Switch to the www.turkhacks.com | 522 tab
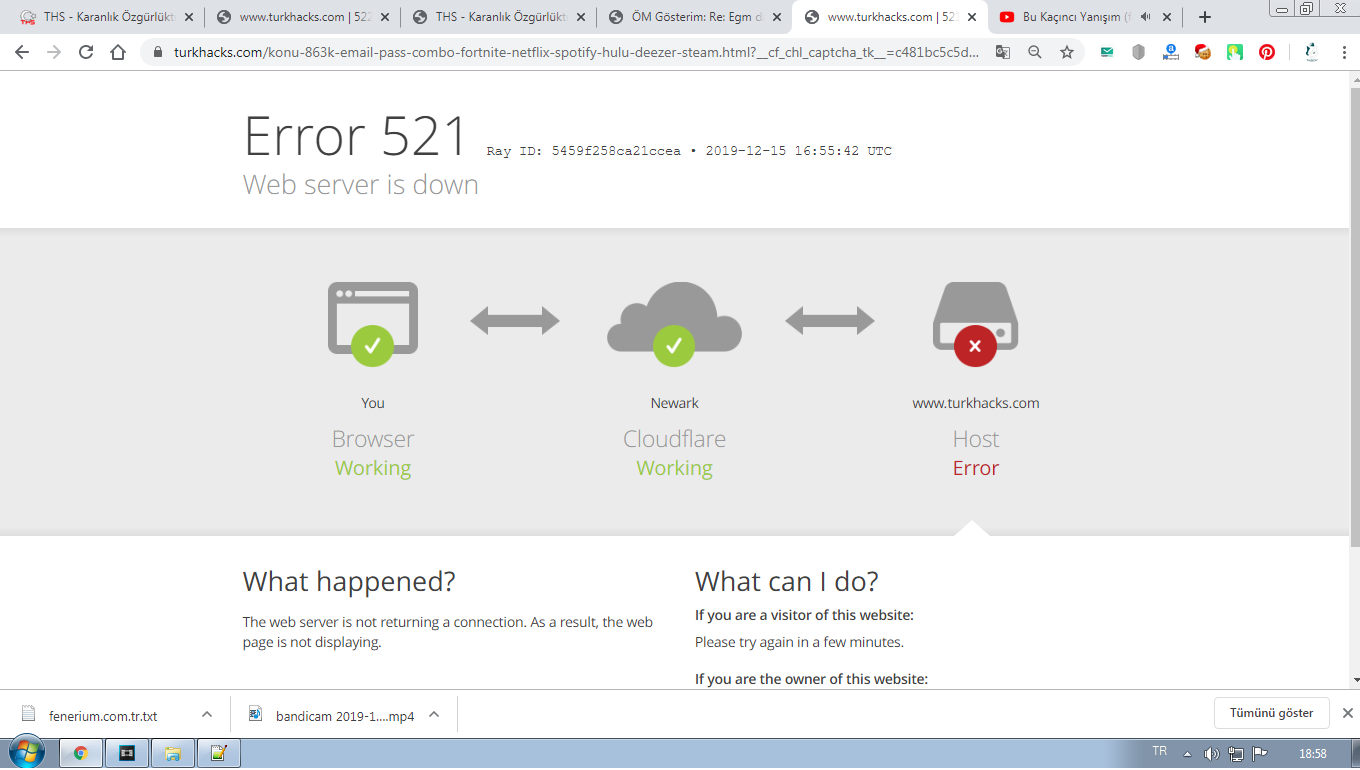Screen dimensions: 1360x770 tap(302, 17)
